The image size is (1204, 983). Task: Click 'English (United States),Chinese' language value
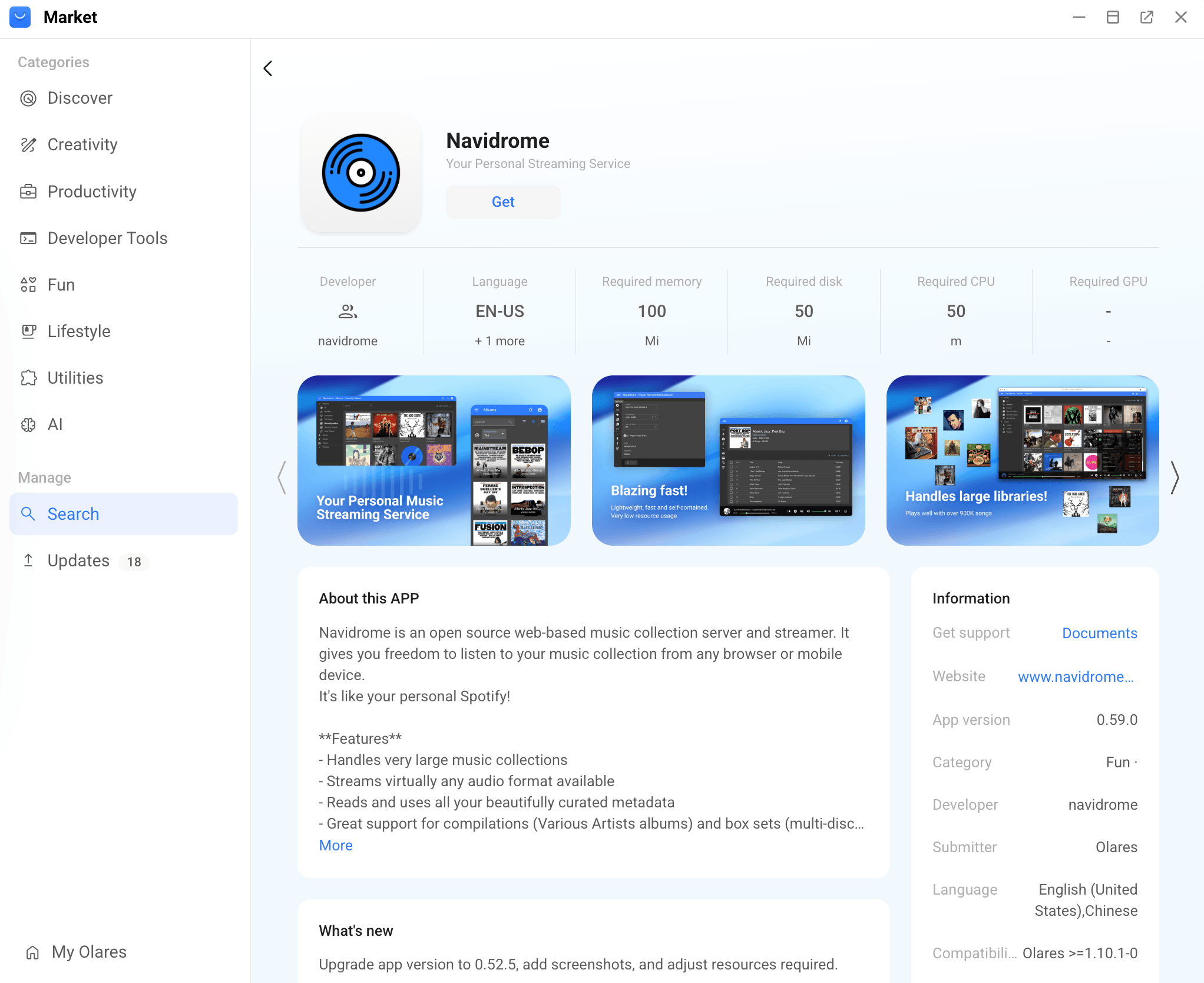tap(1086, 900)
